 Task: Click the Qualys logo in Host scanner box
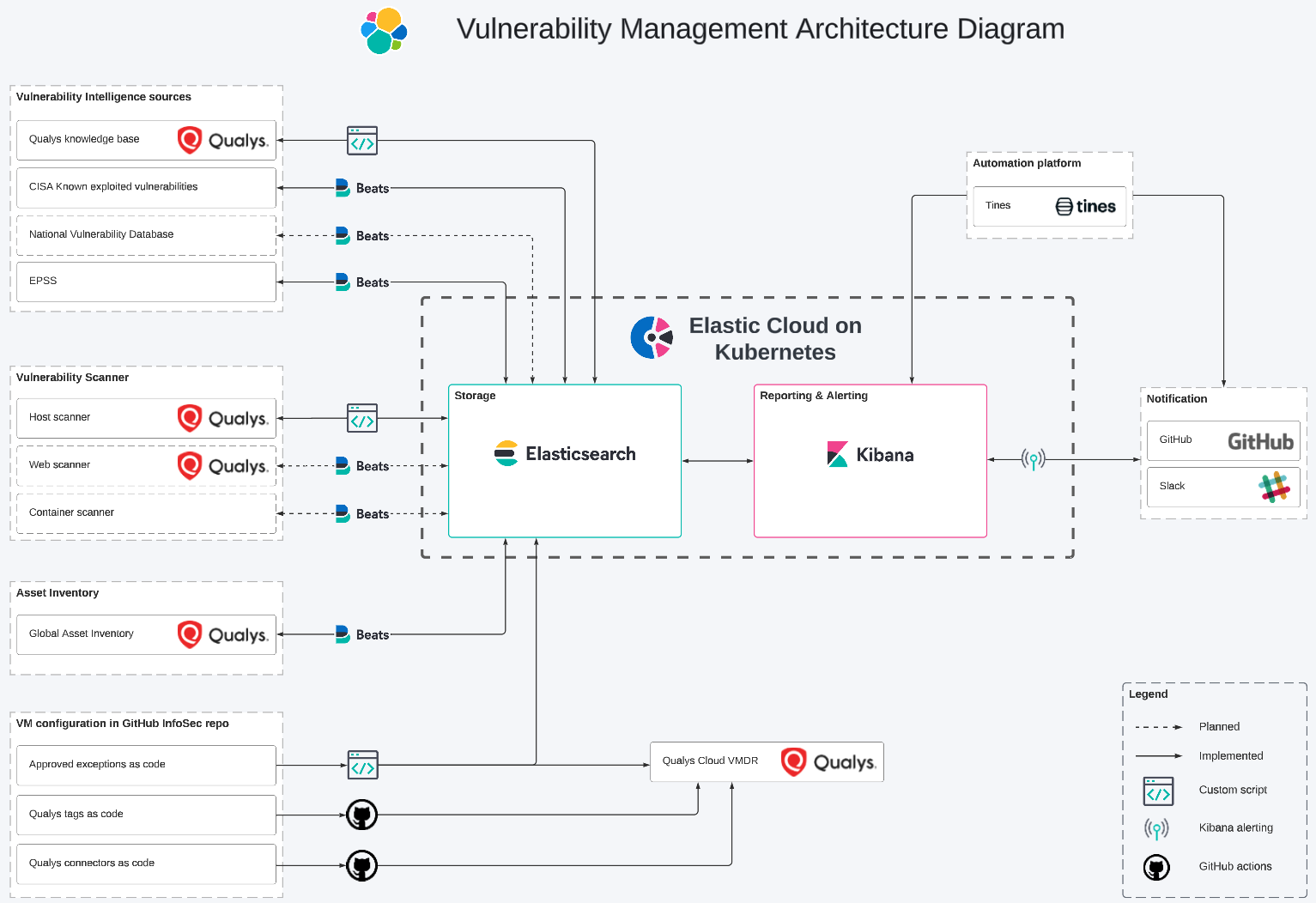(223, 418)
